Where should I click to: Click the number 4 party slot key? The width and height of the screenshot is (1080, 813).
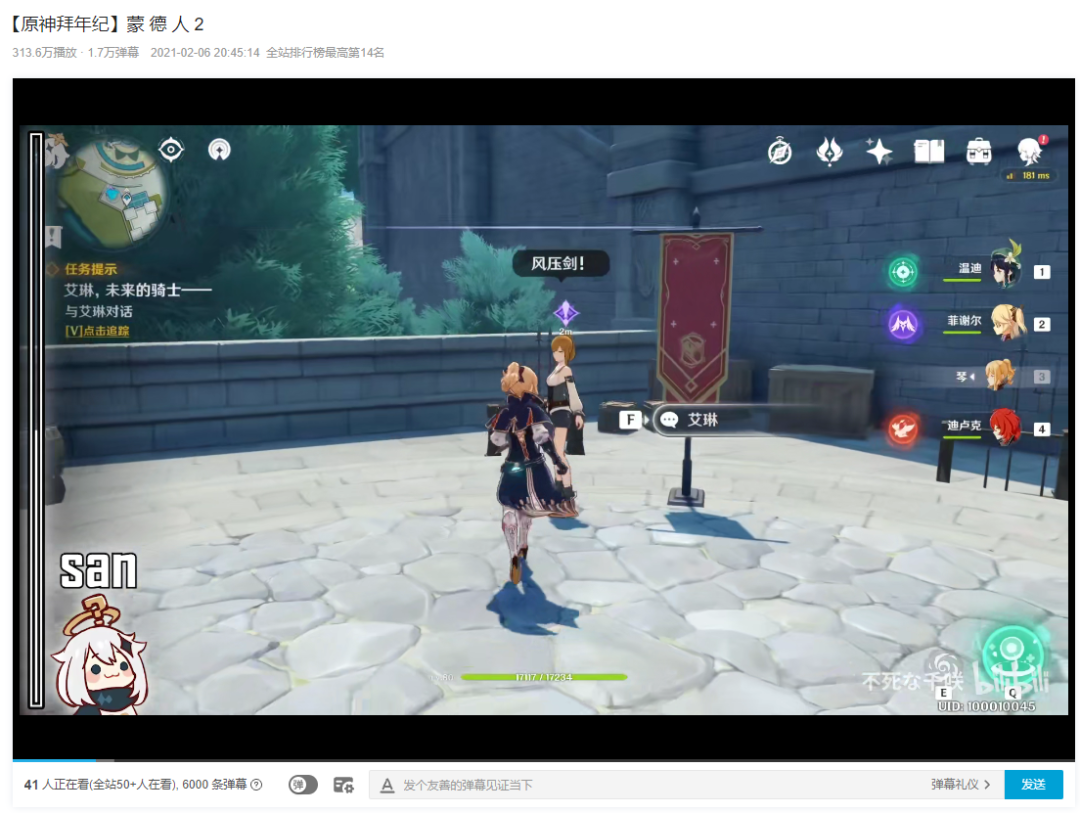(x=1041, y=429)
